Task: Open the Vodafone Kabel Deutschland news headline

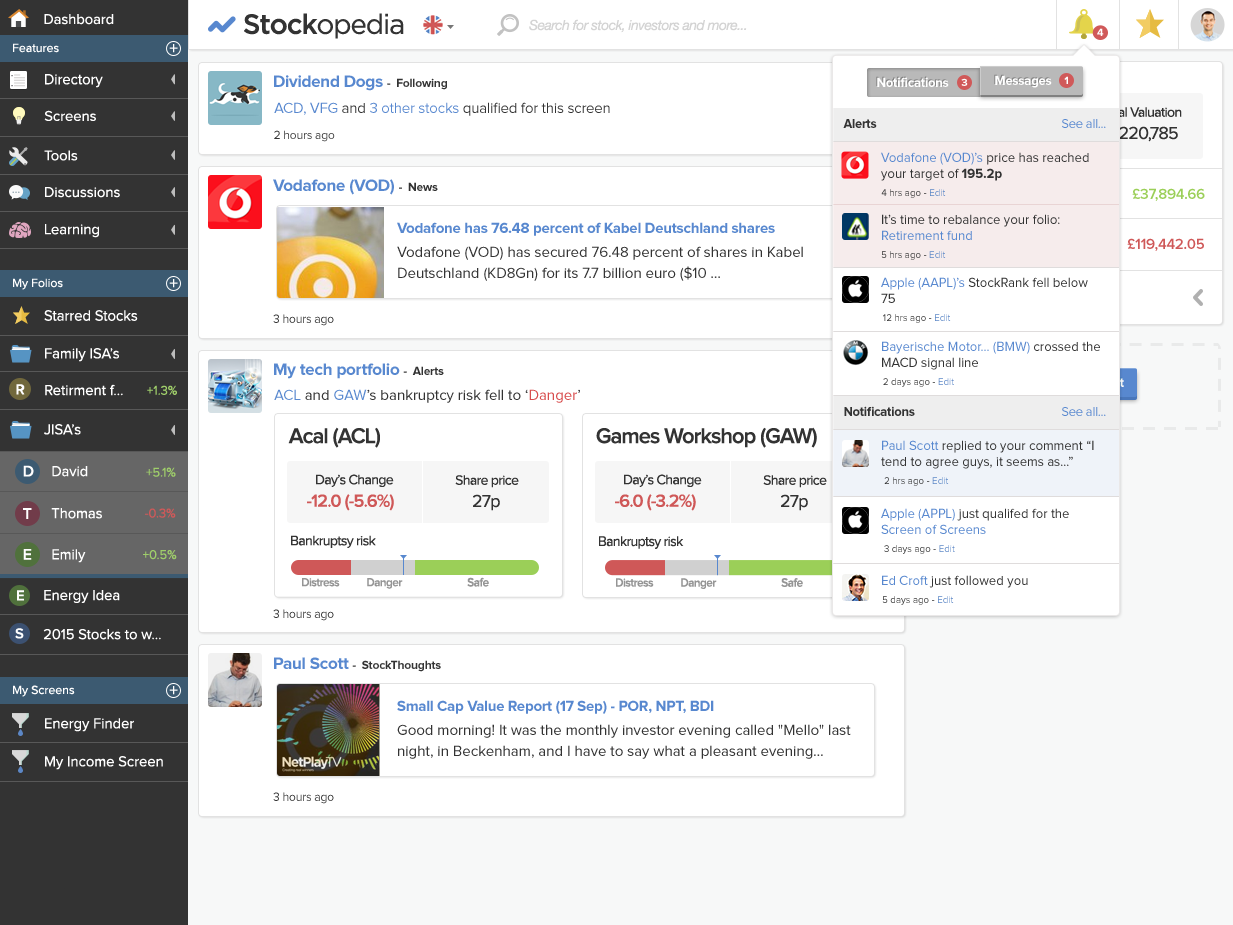Action: [x=586, y=228]
